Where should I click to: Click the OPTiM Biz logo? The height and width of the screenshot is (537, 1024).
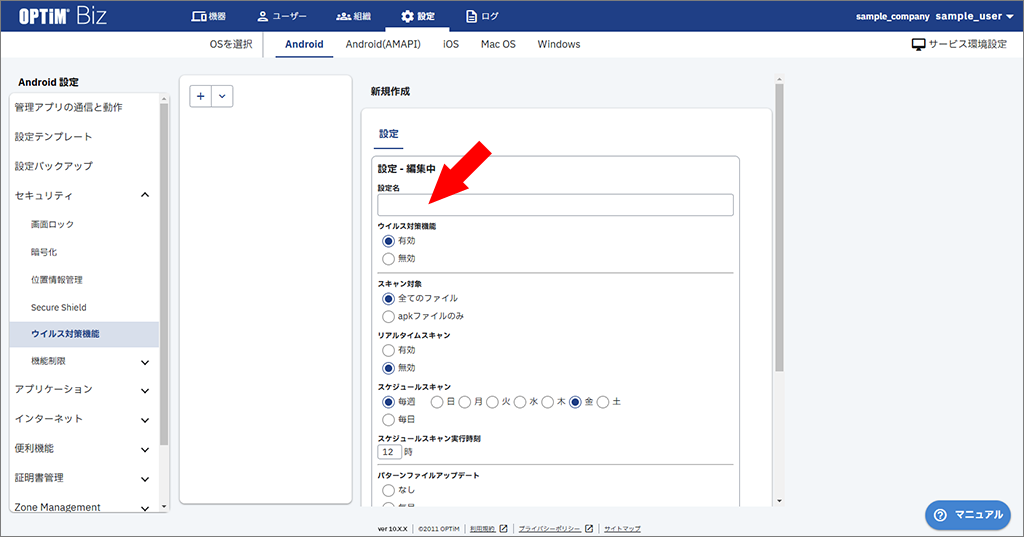pyautogui.click(x=62, y=16)
